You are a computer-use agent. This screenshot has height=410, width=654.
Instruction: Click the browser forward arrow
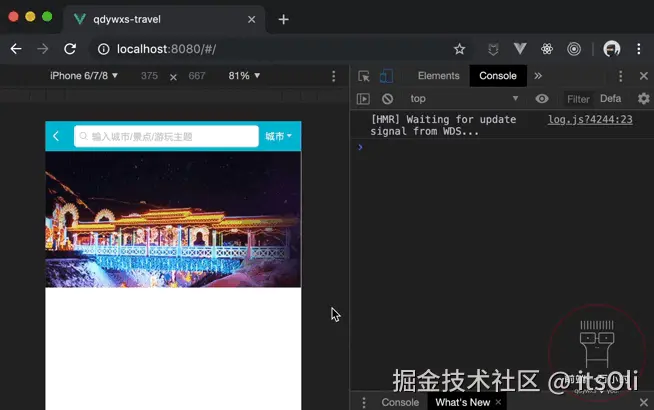click(43, 49)
